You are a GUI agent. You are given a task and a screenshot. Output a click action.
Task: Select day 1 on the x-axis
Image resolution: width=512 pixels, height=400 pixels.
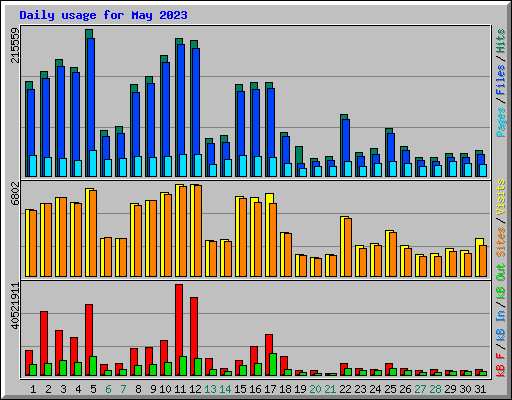tap(33, 389)
